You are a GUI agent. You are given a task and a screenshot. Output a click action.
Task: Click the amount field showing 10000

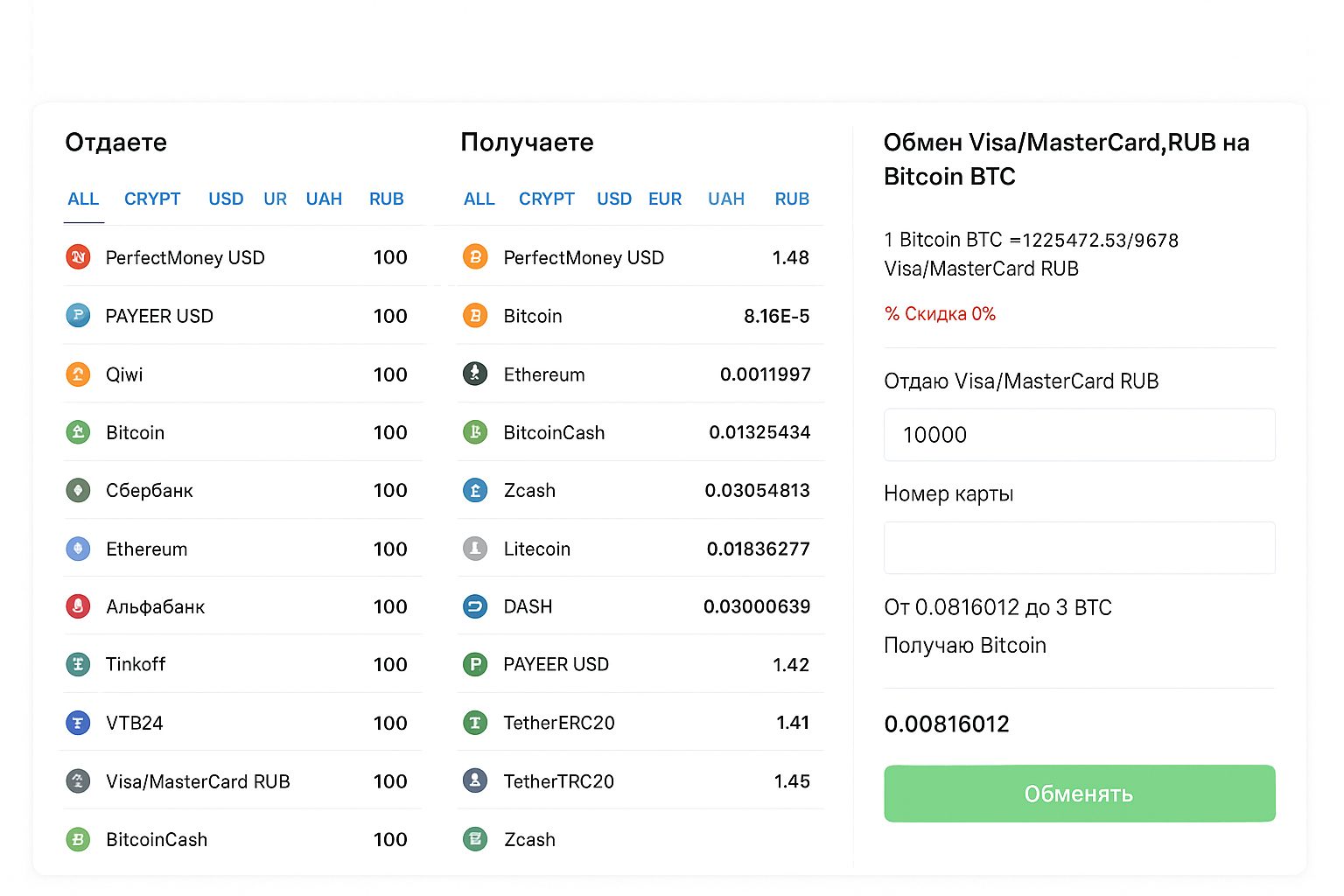[x=1079, y=435]
